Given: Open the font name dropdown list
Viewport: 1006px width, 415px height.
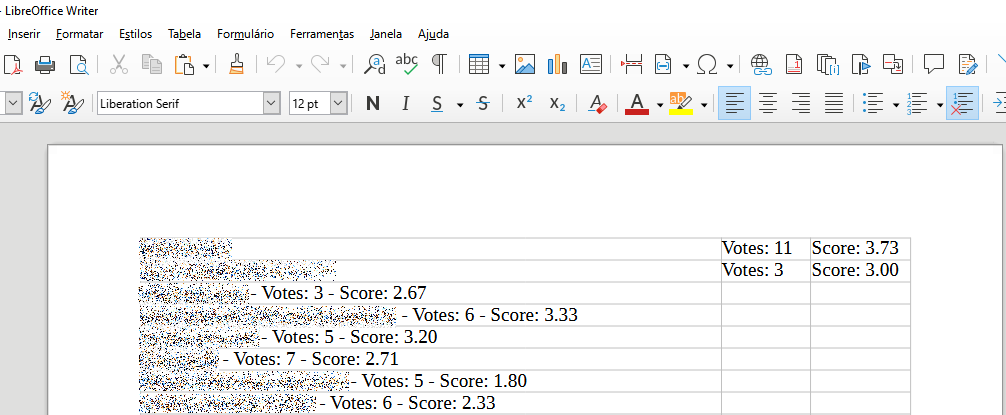Looking at the screenshot, I should click(x=272, y=103).
